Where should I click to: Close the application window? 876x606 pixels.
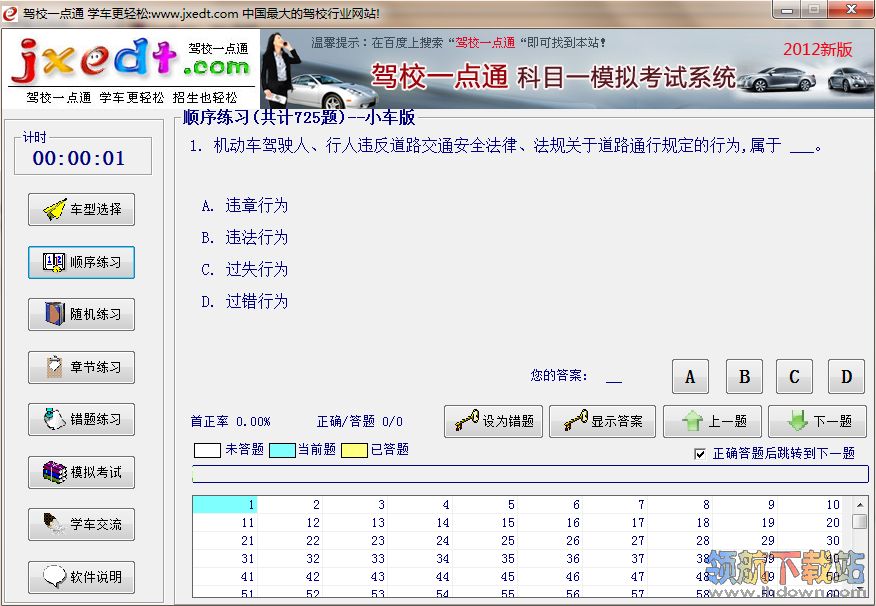point(851,9)
